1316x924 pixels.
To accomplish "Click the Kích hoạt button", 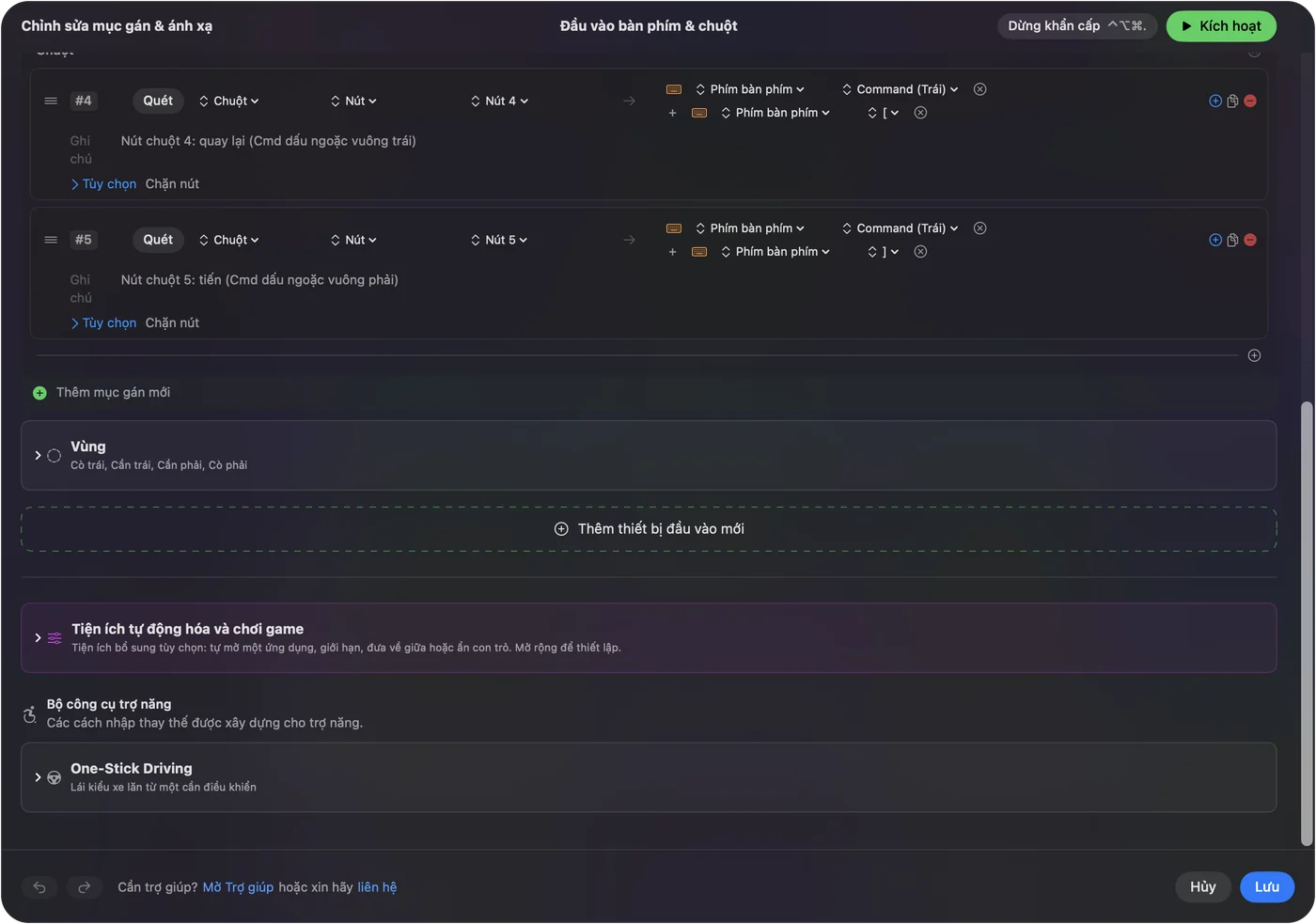I will point(1221,26).
